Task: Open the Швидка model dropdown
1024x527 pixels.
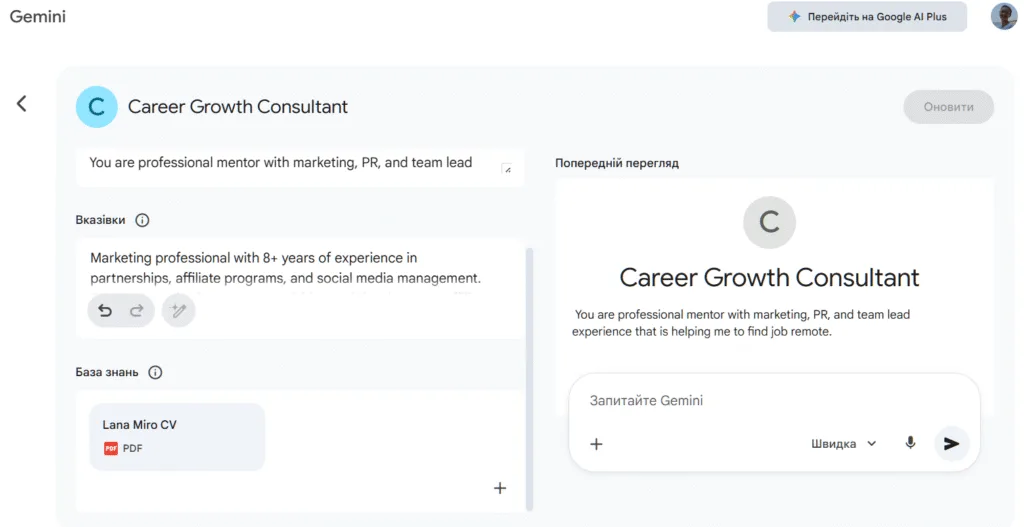Action: [x=843, y=444]
